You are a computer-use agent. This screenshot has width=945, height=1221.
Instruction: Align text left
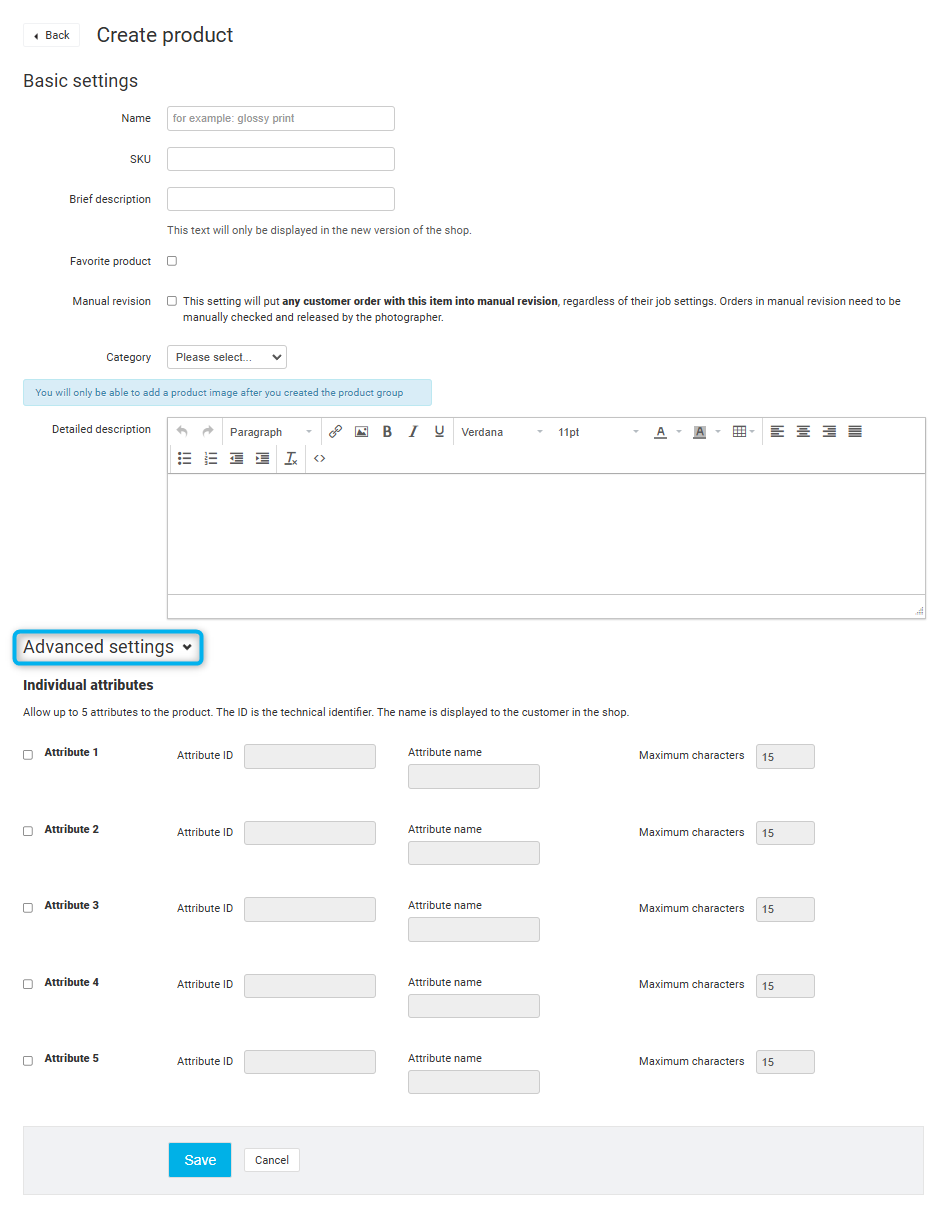(777, 432)
